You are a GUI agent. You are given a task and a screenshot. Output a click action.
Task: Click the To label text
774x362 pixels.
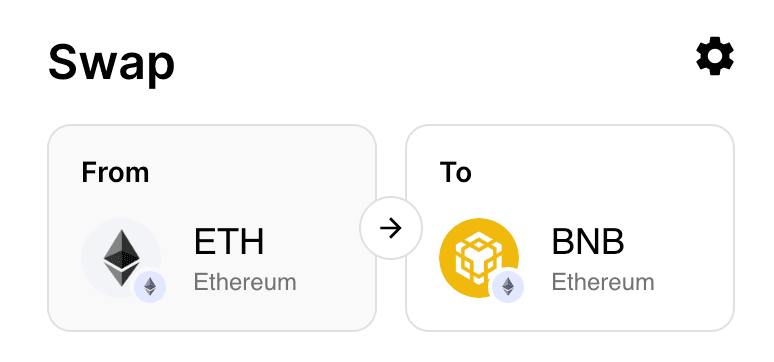[x=455, y=172]
